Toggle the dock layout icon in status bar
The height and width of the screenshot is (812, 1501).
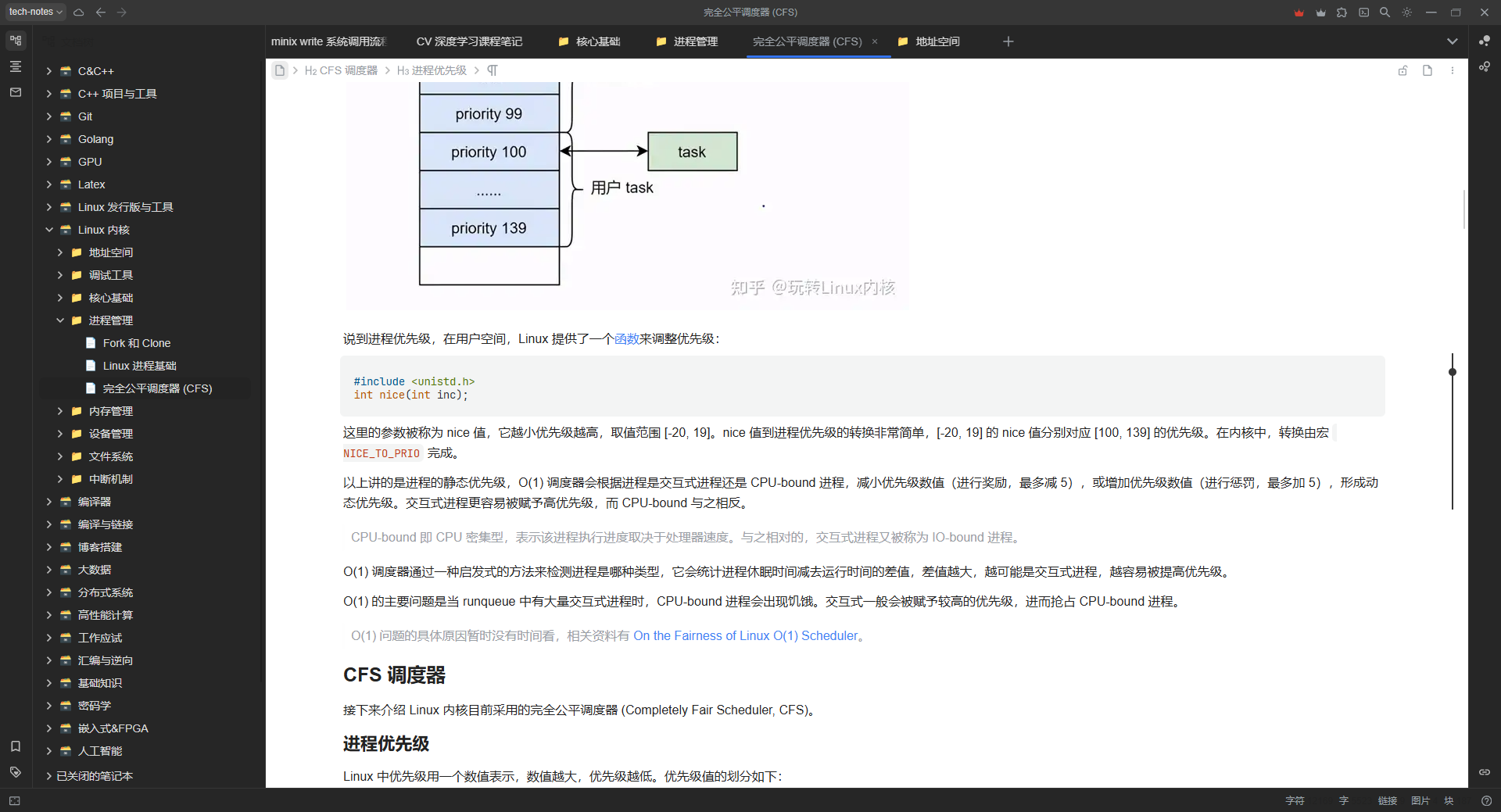(15, 801)
